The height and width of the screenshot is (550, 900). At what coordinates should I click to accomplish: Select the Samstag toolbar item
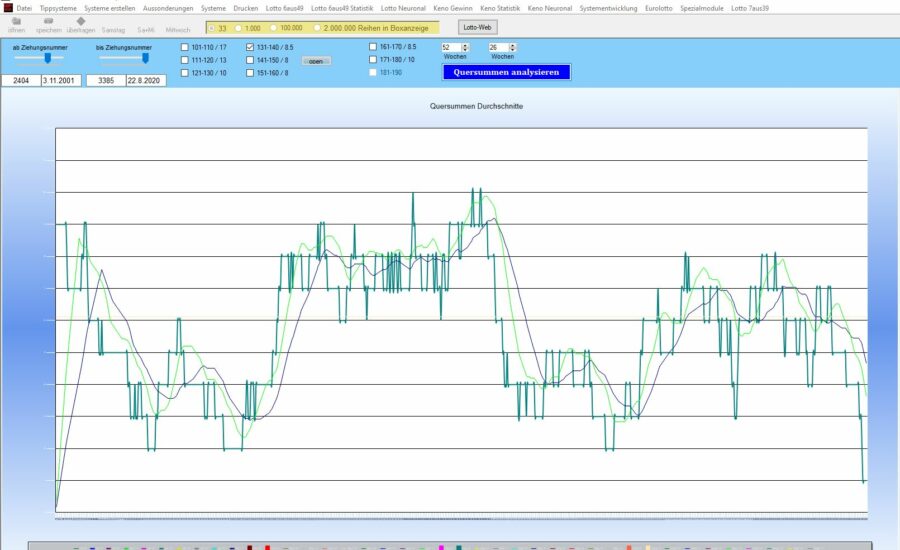(113, 30)
